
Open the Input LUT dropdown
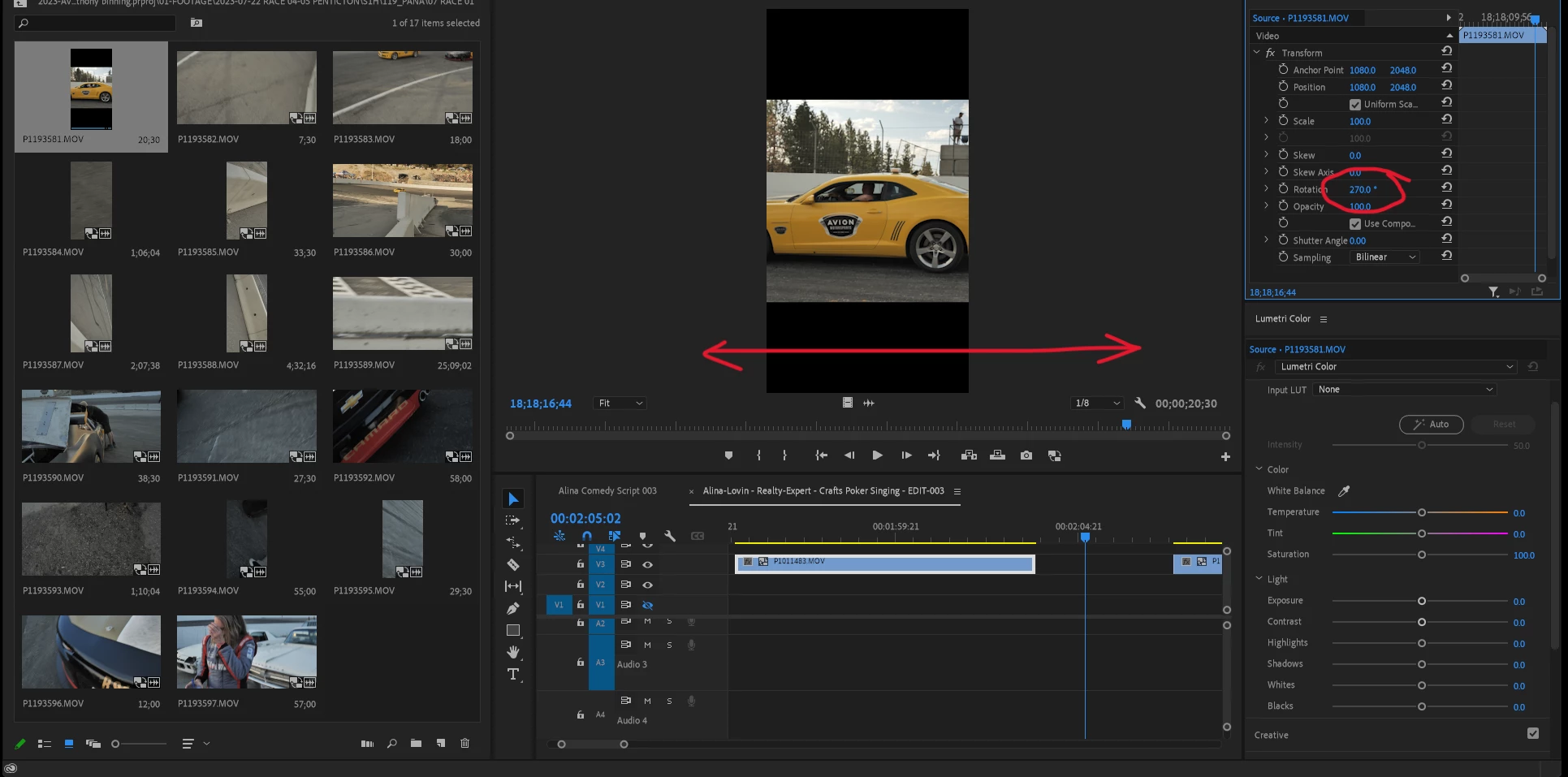click(x=1404, y=390)
